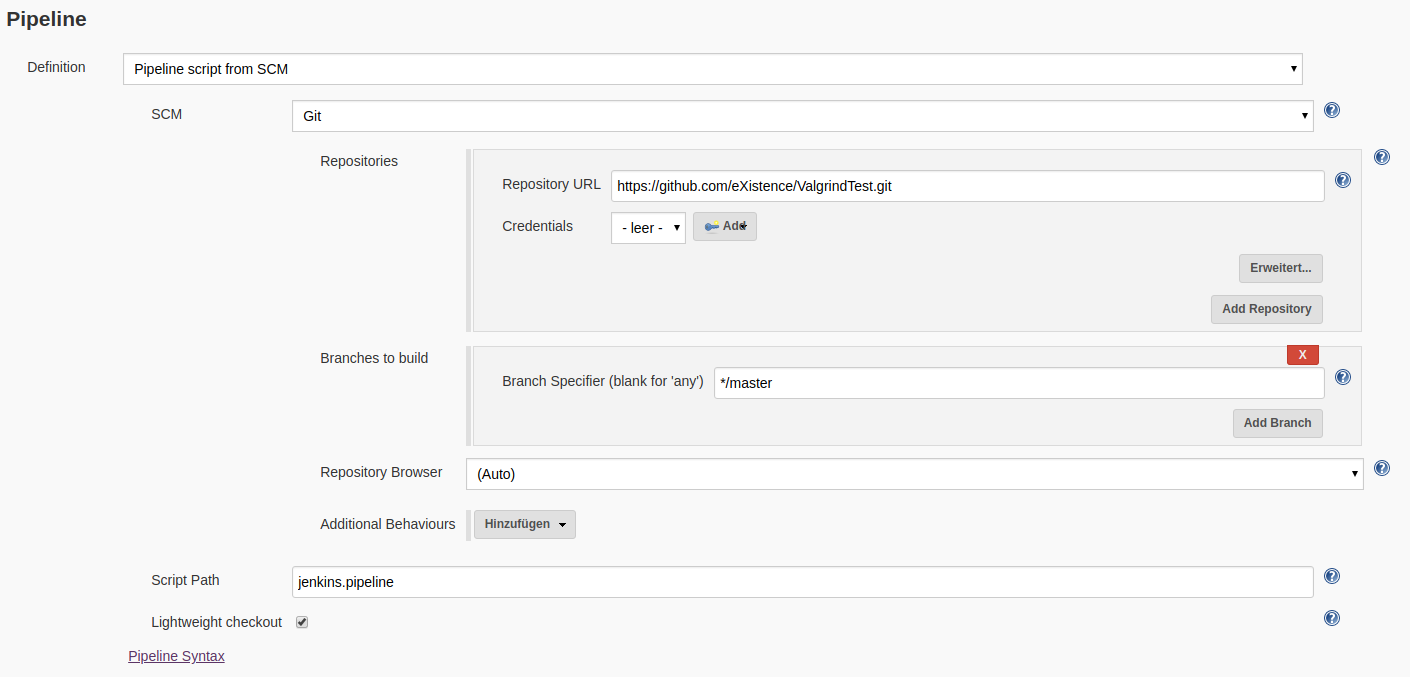1410x677 pixels.
Task: Open help for Lightweight checkout
Action: click(1332, 618)
